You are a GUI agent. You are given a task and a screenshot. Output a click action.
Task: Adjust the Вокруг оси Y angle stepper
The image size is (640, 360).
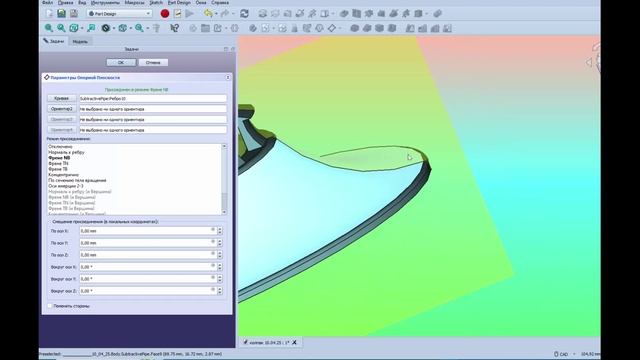(220, 279)
